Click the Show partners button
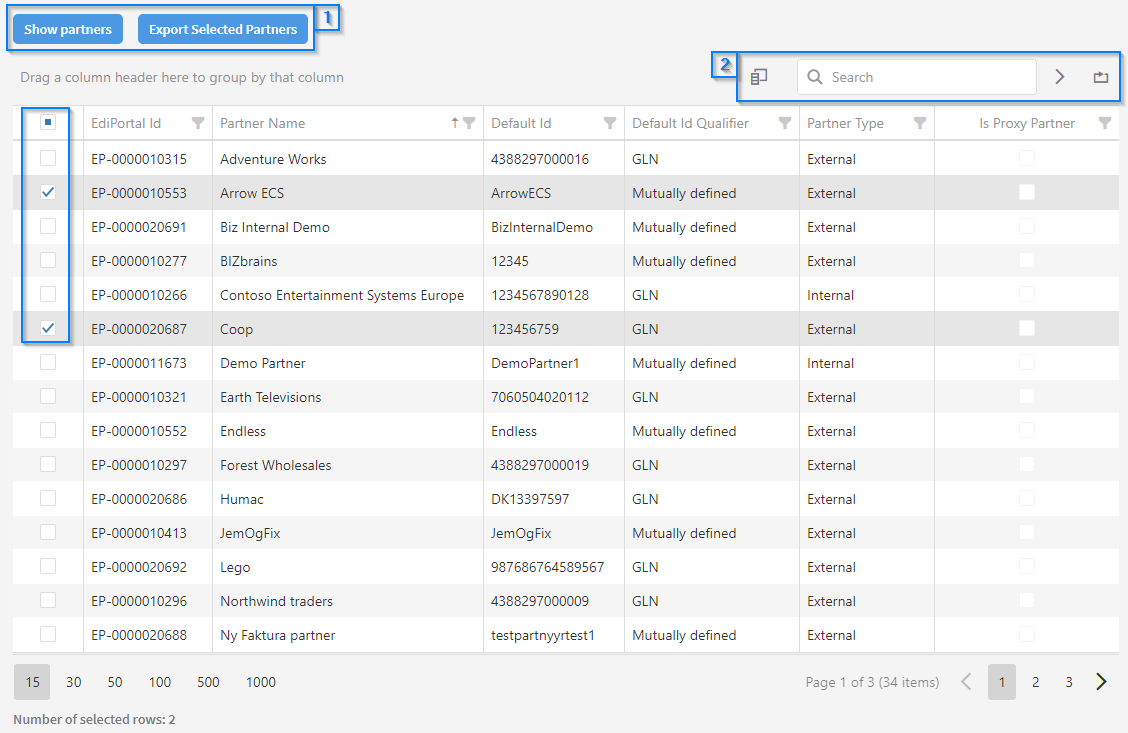 (x=68, y=30)
